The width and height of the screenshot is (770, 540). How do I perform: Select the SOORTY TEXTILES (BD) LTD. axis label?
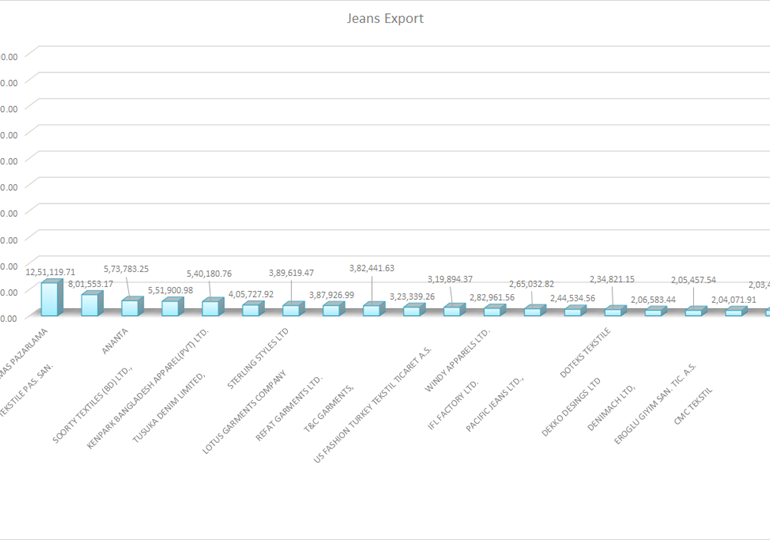point(92,405)
